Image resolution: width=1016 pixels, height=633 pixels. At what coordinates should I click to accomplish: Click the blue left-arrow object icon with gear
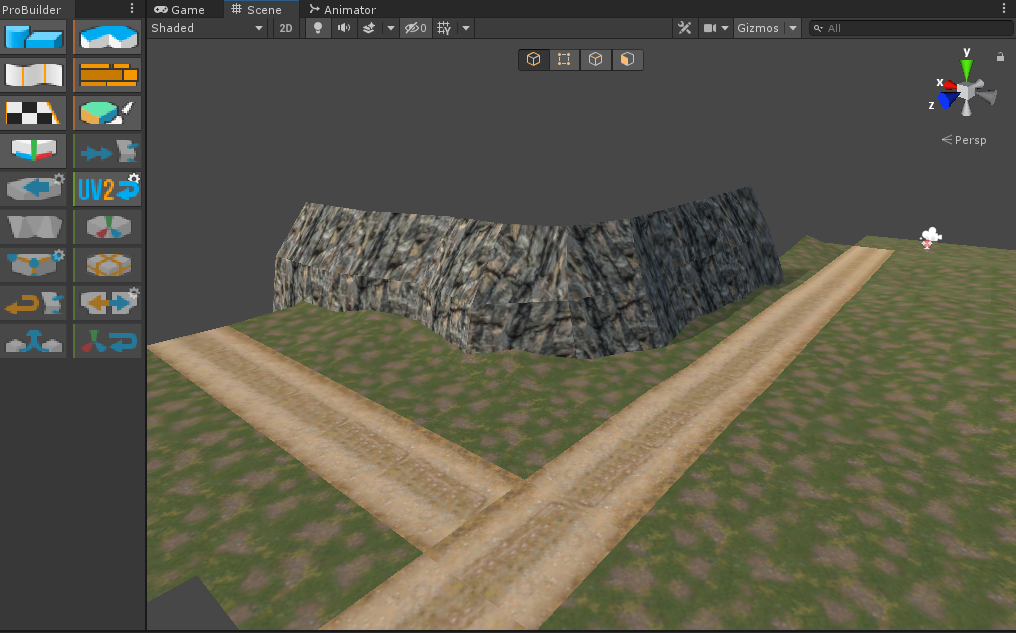point(34,189)
